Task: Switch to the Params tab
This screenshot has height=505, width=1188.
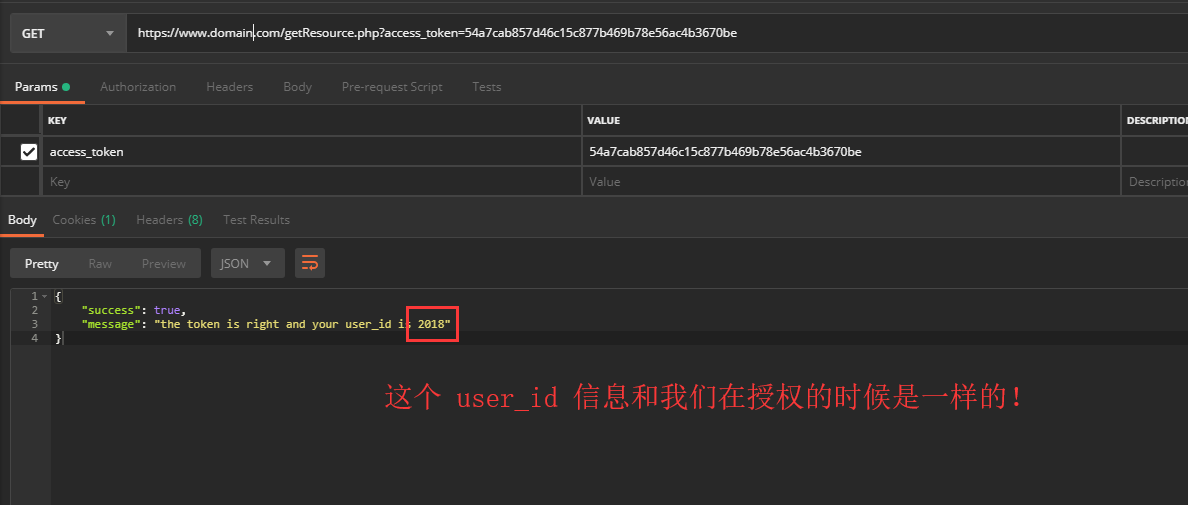Action: coord(42,87)
